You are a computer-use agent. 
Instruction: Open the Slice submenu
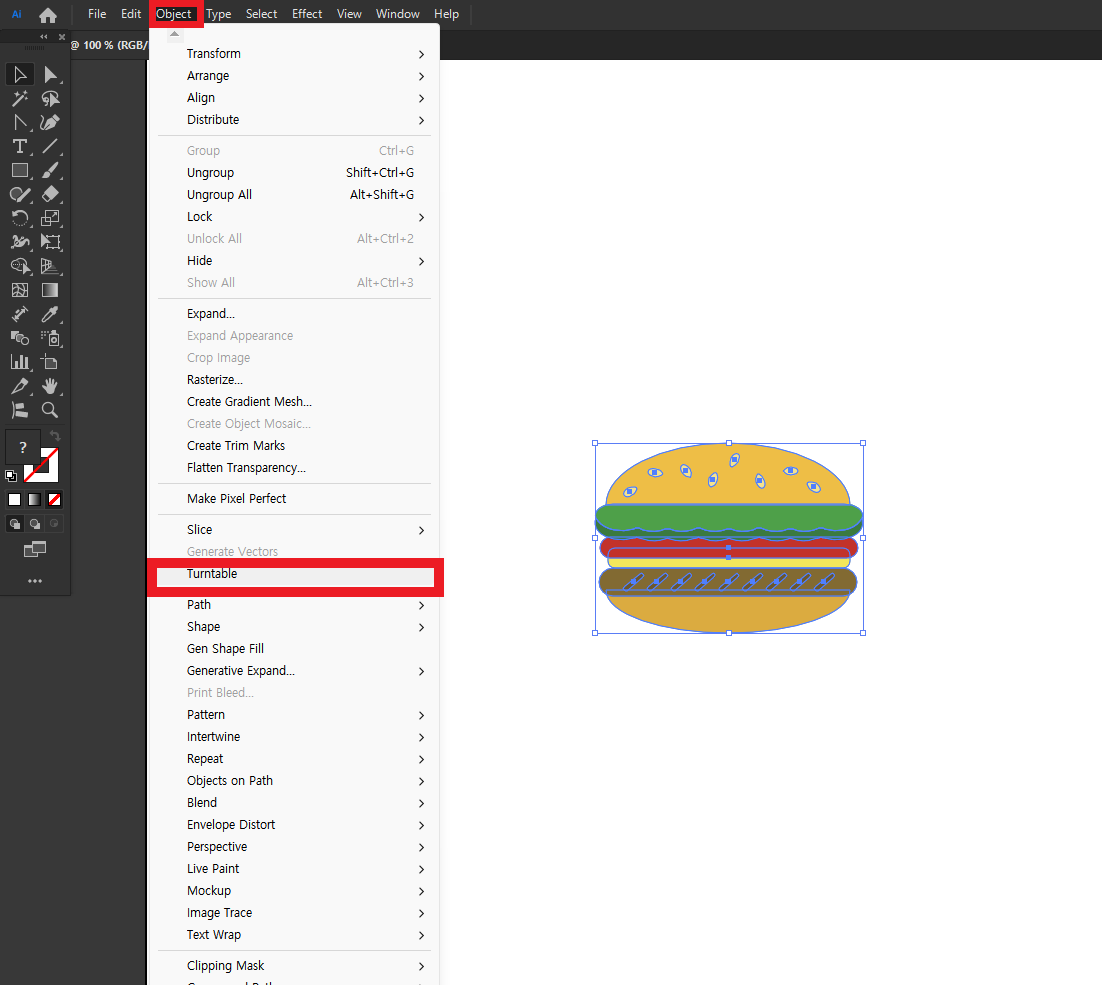294,530
